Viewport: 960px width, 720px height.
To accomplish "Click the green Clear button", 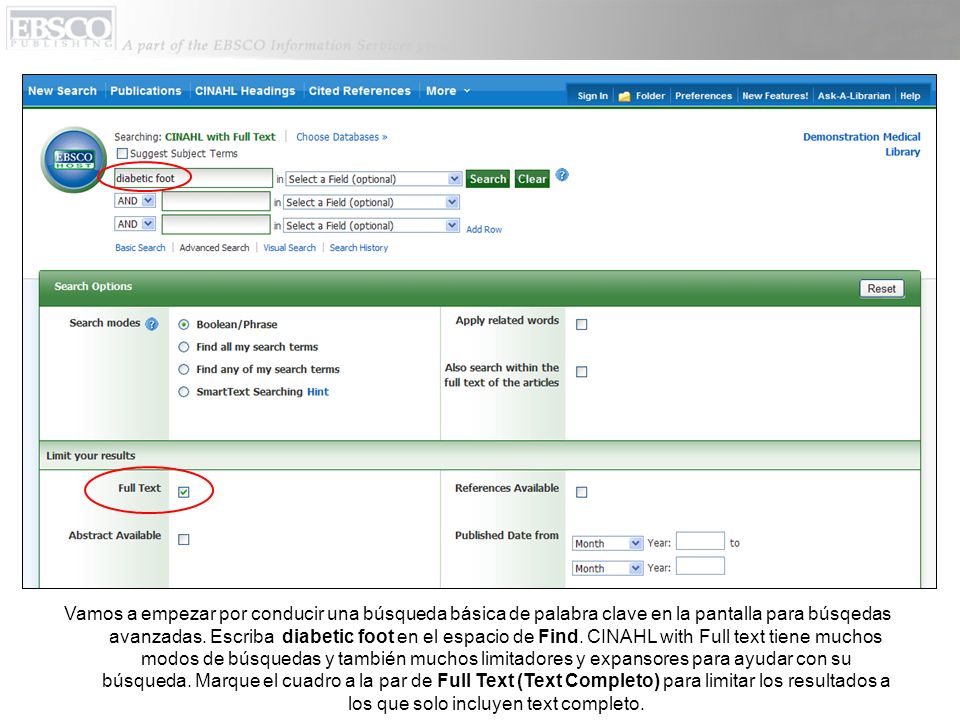I will [x=532, y=179].
